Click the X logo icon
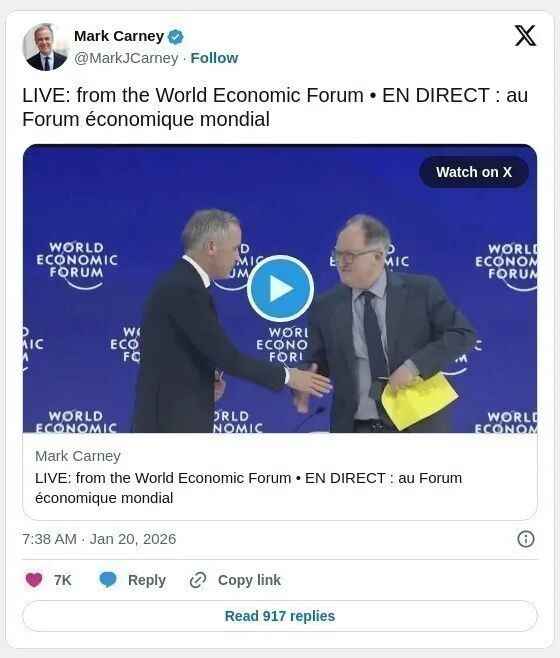This screenshot has width=560, height=658. [x=525, y=35]
